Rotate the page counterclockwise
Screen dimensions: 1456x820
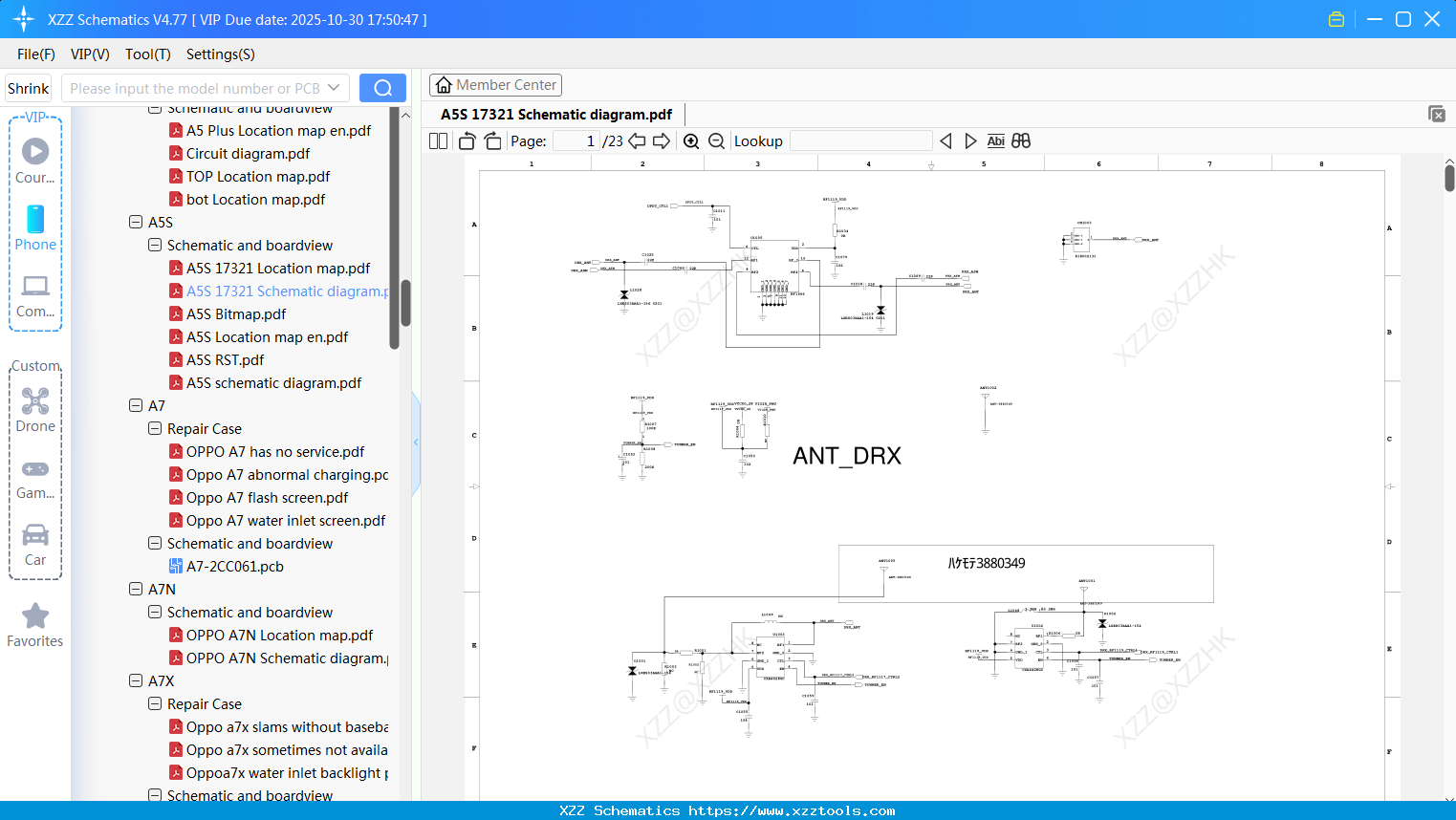point(467,141)
